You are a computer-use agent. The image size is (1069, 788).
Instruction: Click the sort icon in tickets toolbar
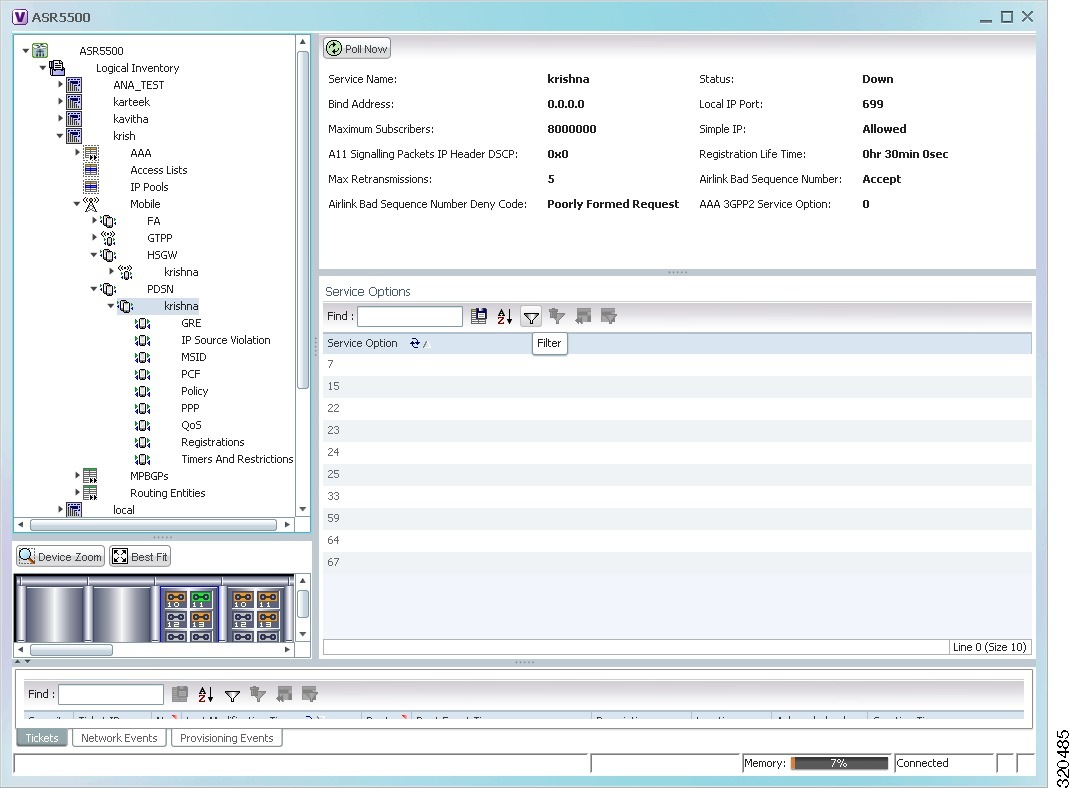(x=206, y=695)
